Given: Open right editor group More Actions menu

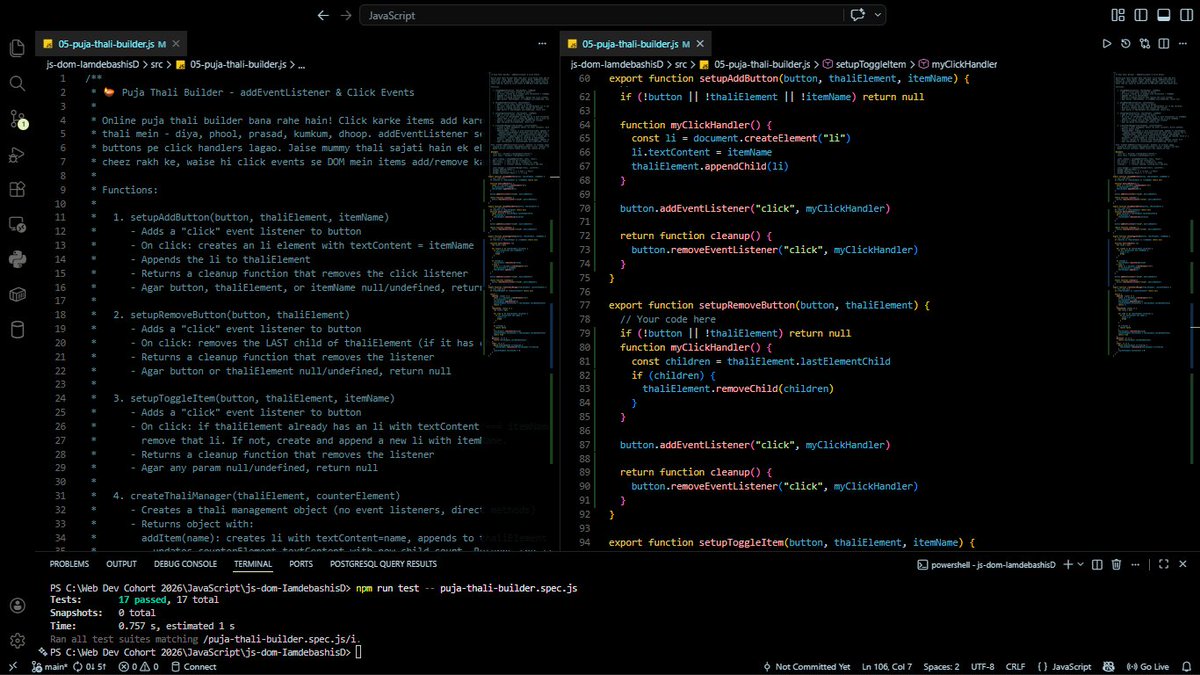Looking at the screenshot, I should point(1185,44).
